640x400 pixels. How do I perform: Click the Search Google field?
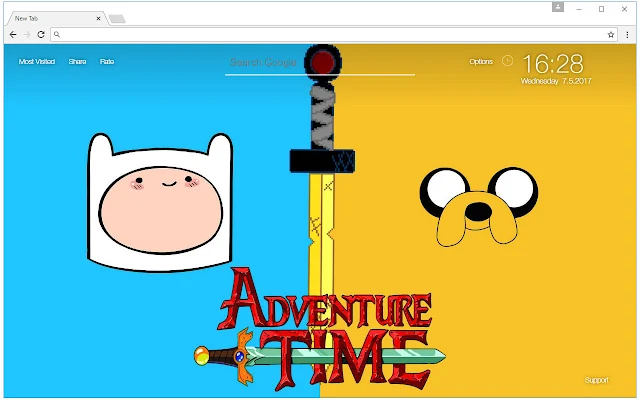pos(320,63)
